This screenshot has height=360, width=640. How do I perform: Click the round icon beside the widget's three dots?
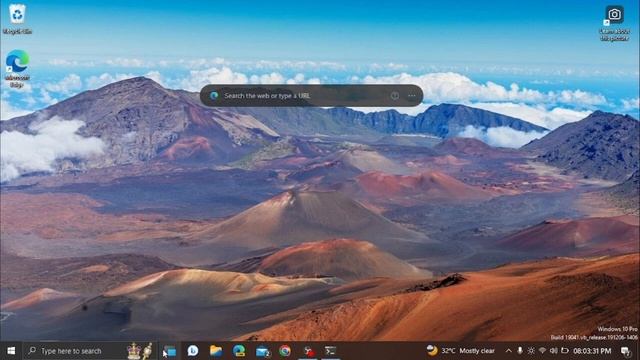395,96
